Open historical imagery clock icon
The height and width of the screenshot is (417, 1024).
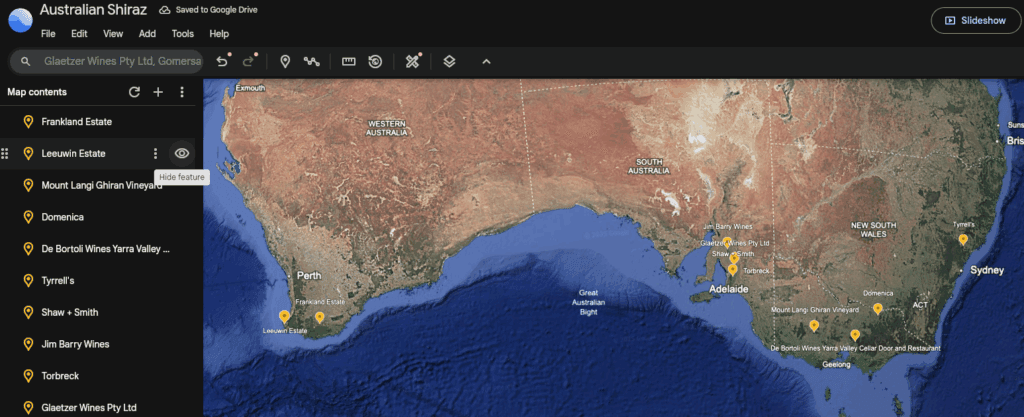(x=375, y=61)
